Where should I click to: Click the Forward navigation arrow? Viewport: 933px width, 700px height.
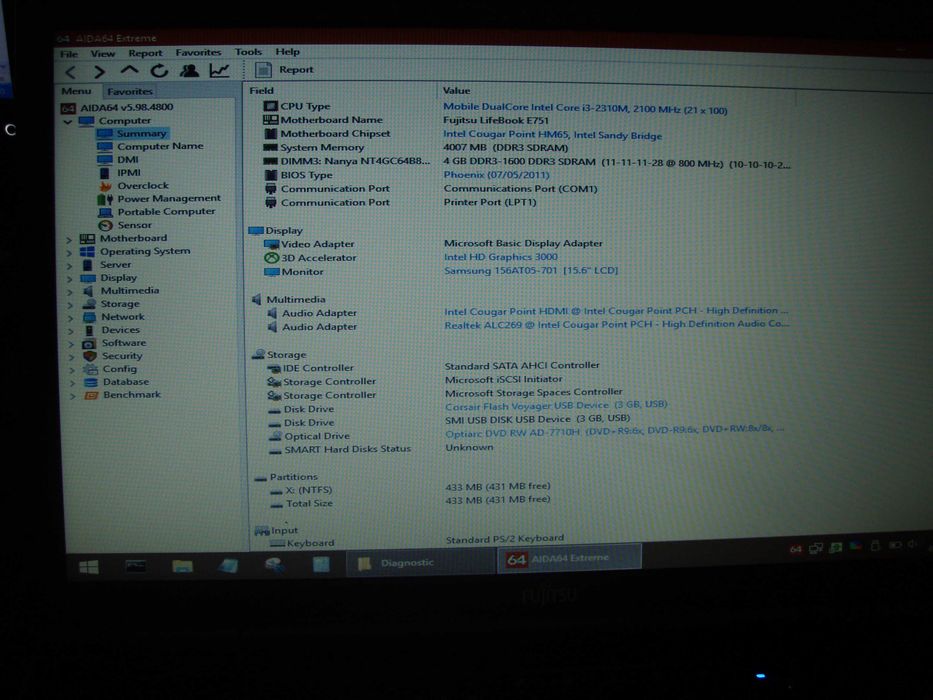pos(99,72)
